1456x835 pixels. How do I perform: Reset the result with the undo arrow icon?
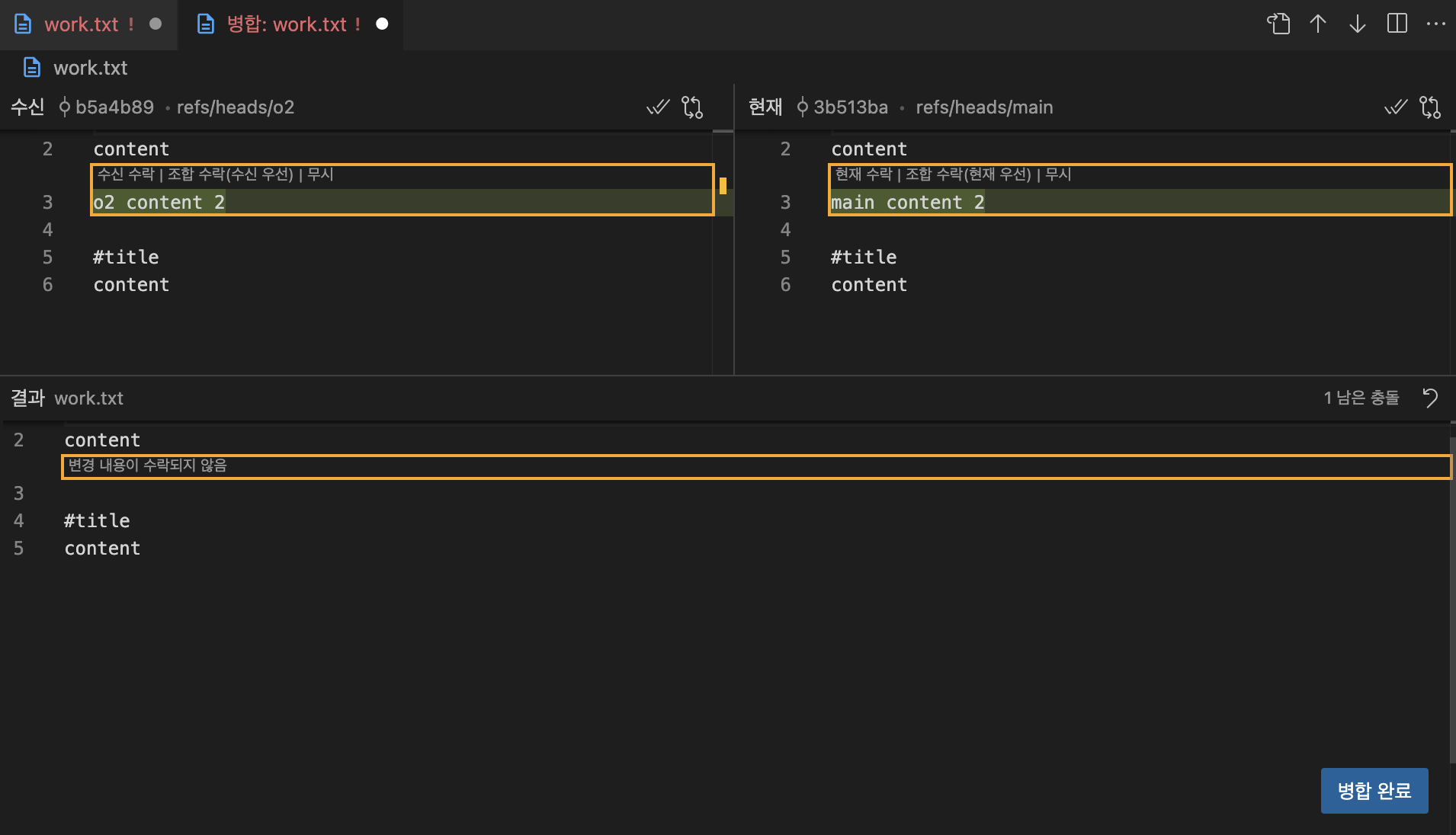(x=1430, y=398)
